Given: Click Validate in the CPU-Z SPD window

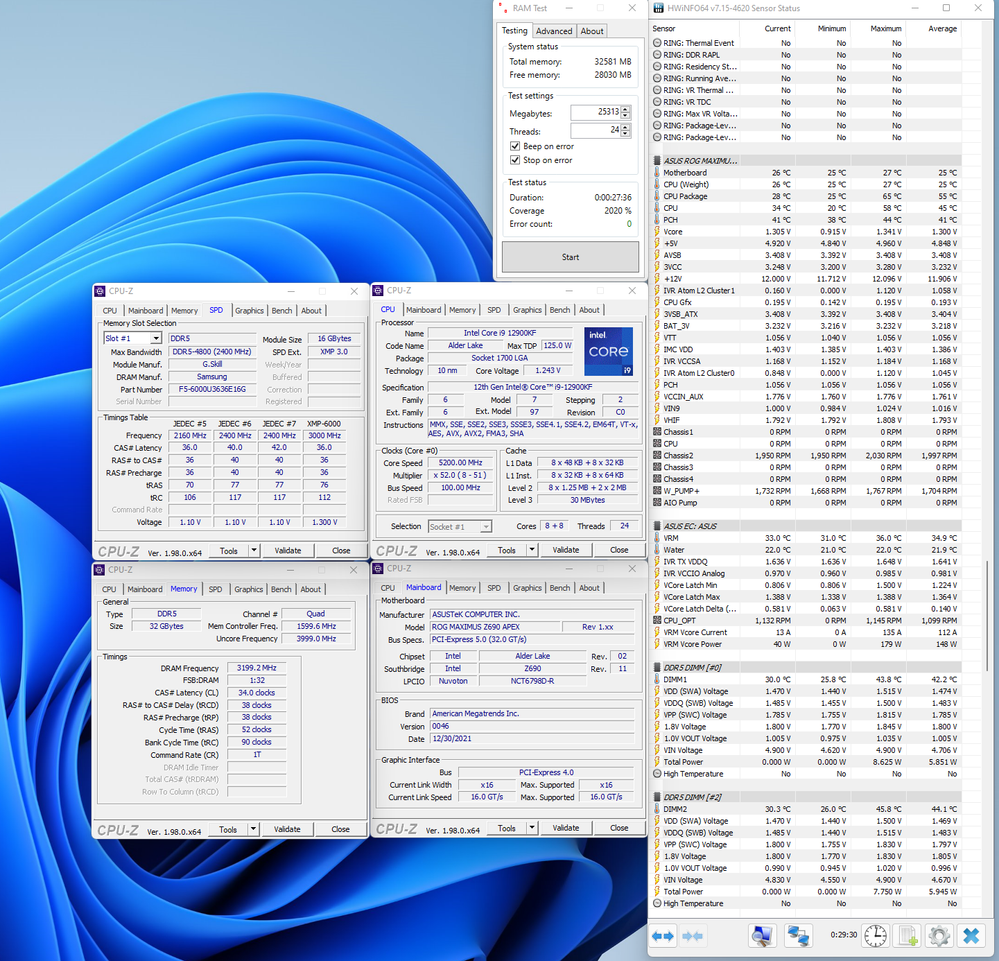Looking at the screenshot, I should click(x=288, y=550).
